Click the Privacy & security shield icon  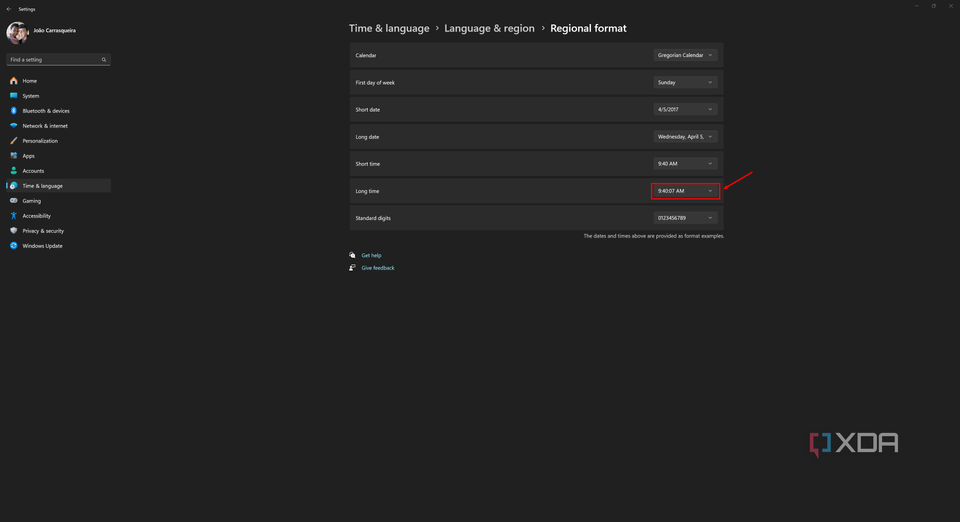(x=14, y=231)
